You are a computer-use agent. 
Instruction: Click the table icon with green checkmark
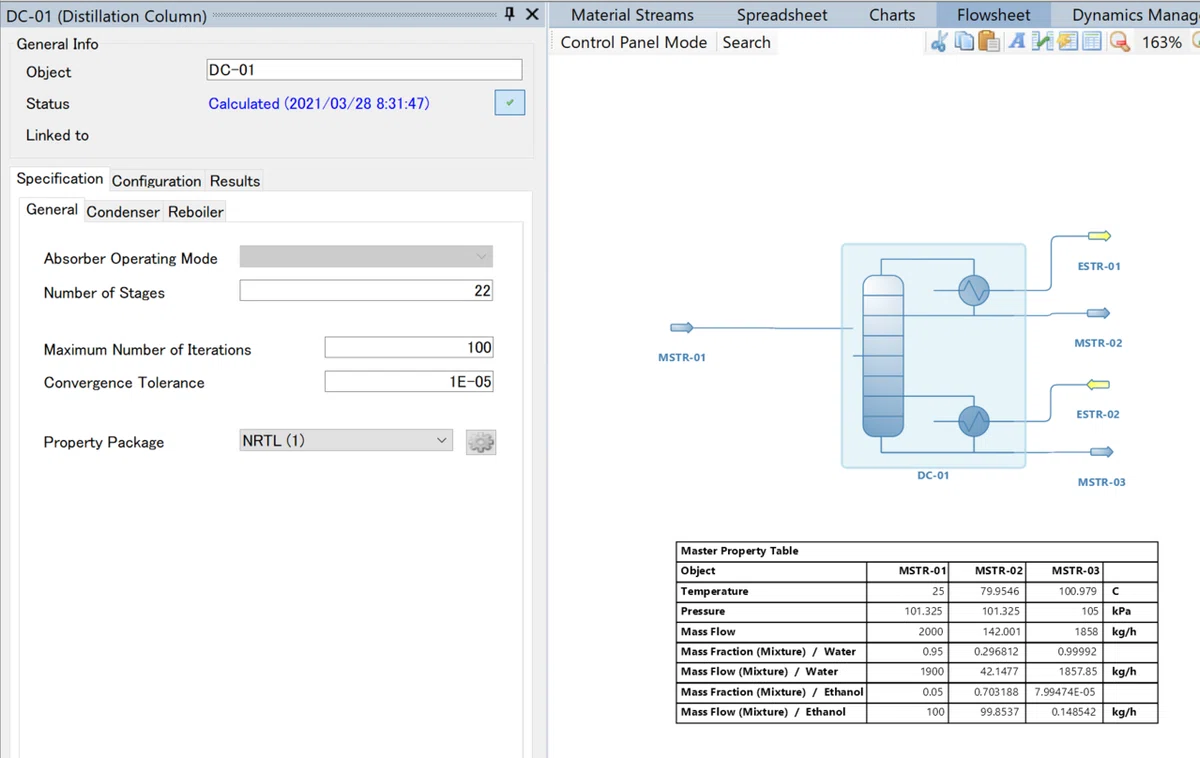1042,42
